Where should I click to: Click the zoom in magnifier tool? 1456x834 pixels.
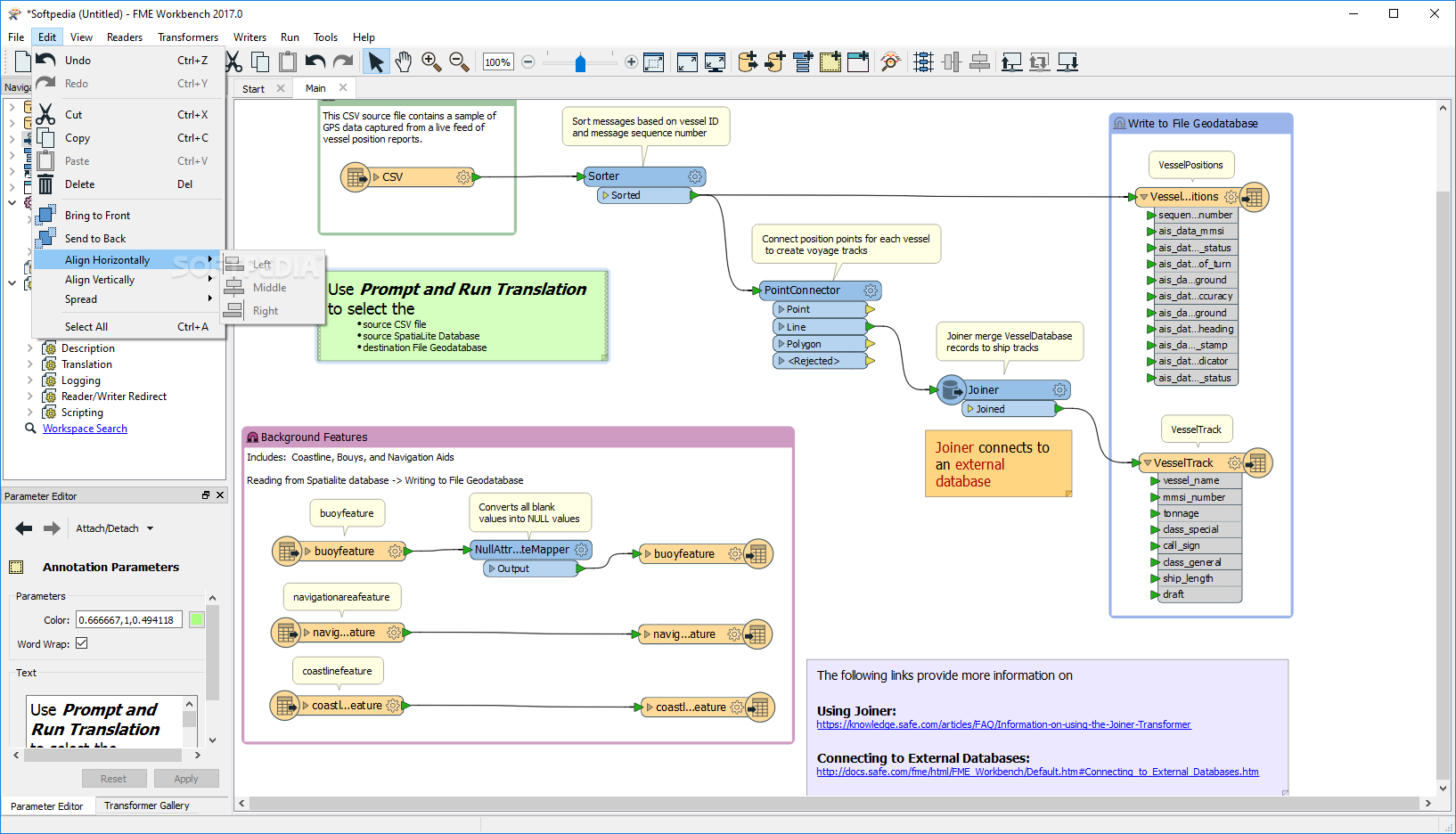[431, 61]
